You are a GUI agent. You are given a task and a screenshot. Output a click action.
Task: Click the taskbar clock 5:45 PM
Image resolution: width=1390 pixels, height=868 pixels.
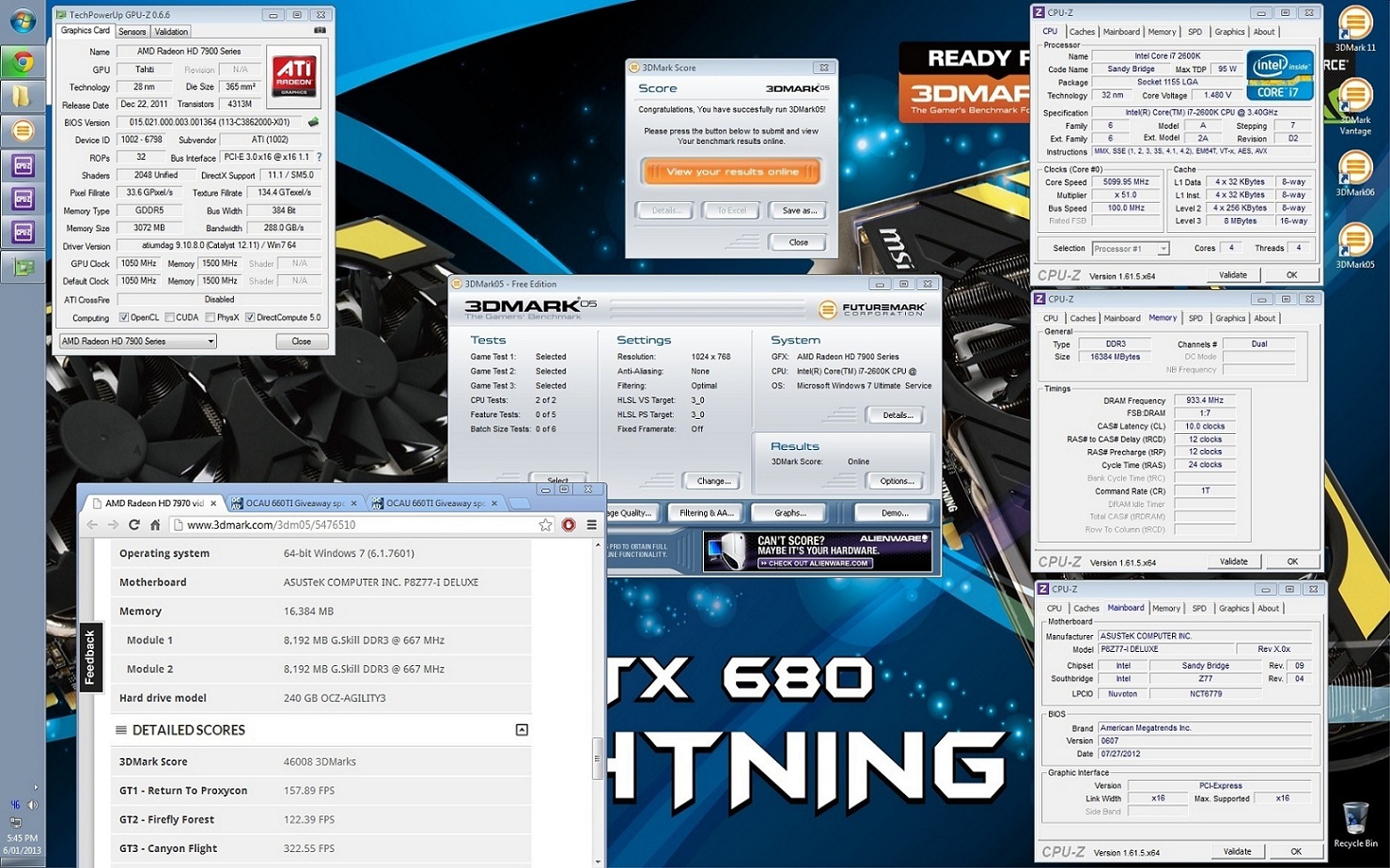tap(23, 838)
